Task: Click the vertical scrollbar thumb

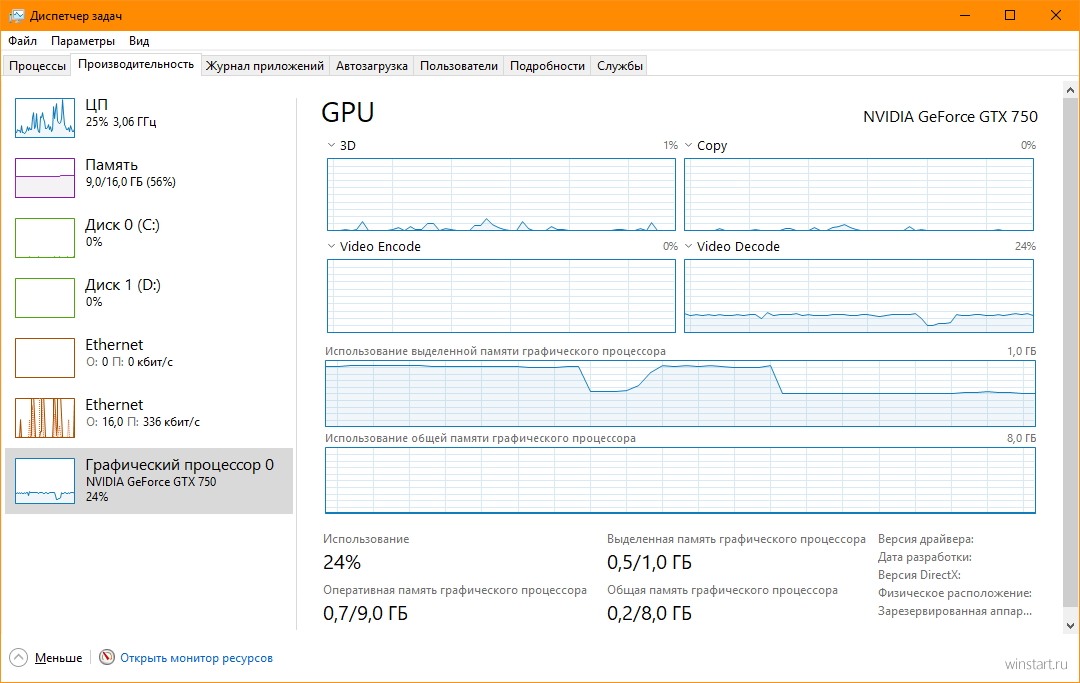Action: [x=1070, y=353]
